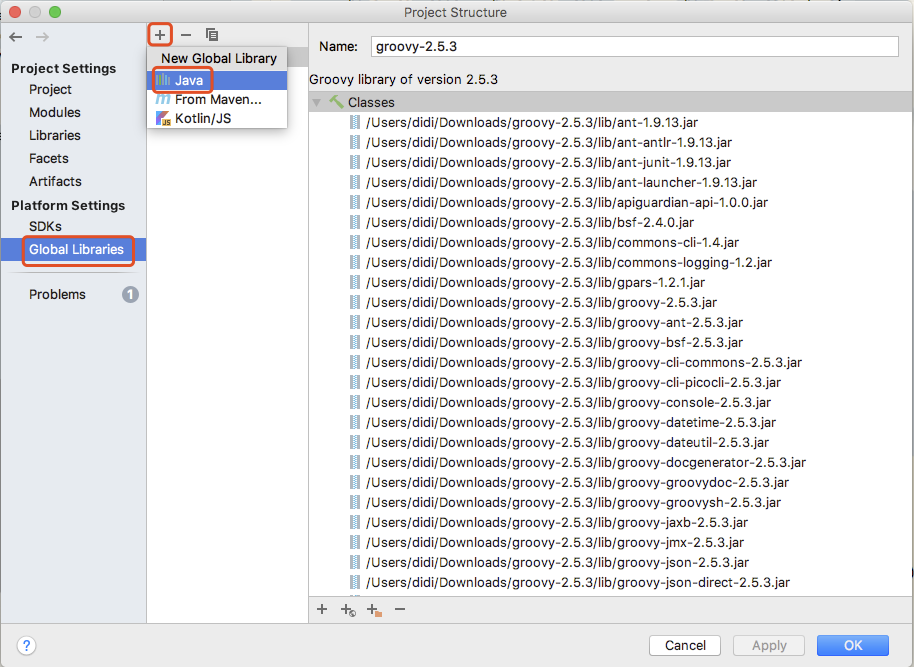Select commons-cli-1.4.jar row
Screen dimensions: 914x667
[610, 243]
